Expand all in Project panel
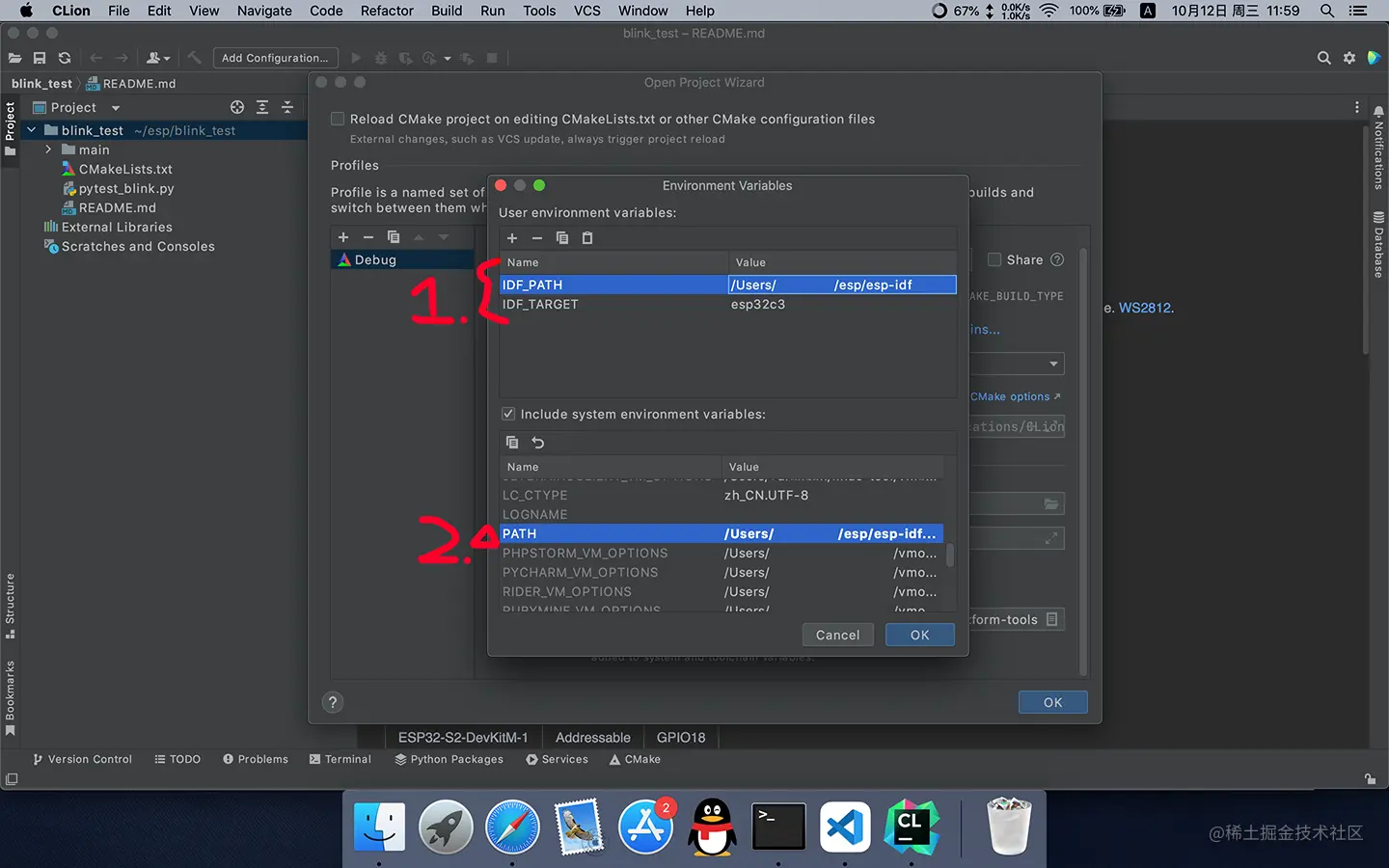1389x868 pixels. pyautogui.click(x=262, y=107)
